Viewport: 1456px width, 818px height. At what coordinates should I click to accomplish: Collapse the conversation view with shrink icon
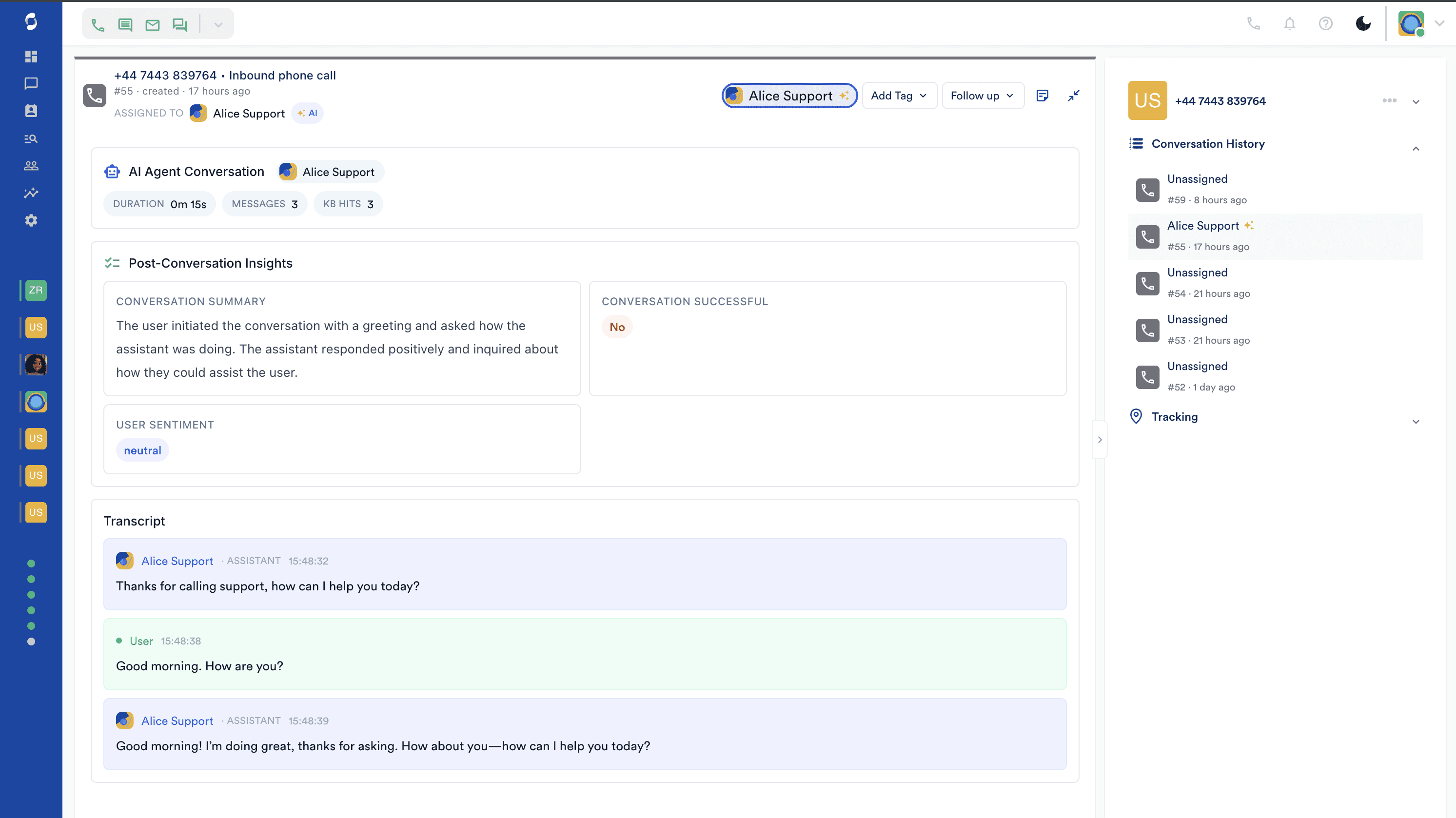(1073, 96)
